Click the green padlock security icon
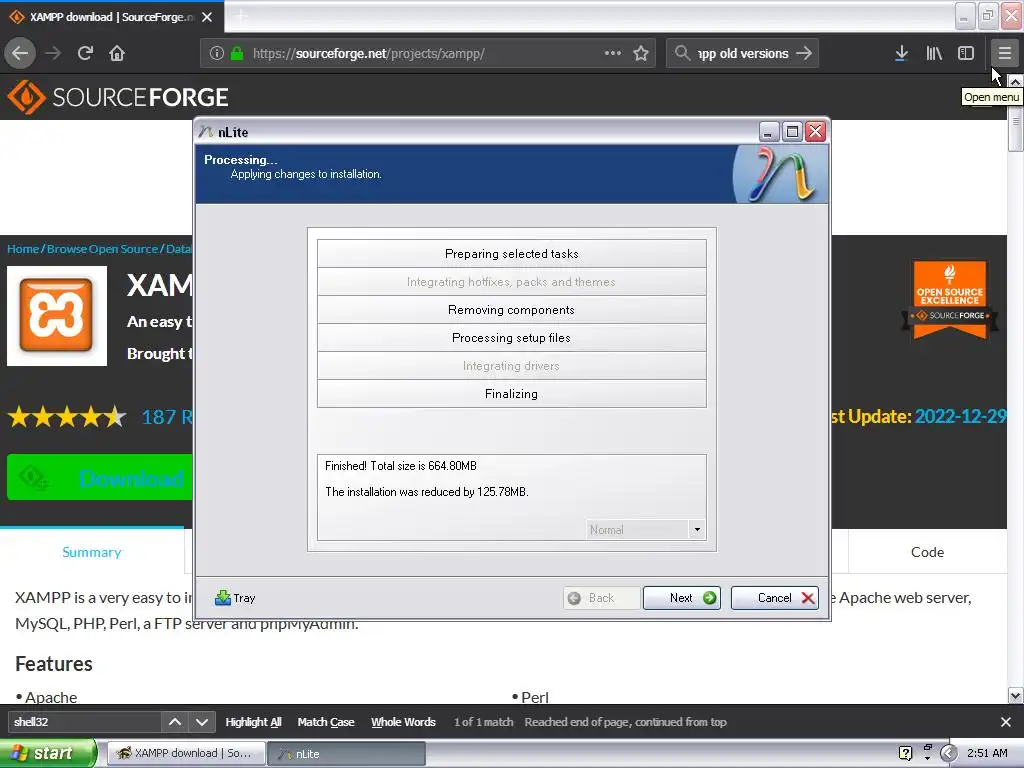 click(236, 54)
